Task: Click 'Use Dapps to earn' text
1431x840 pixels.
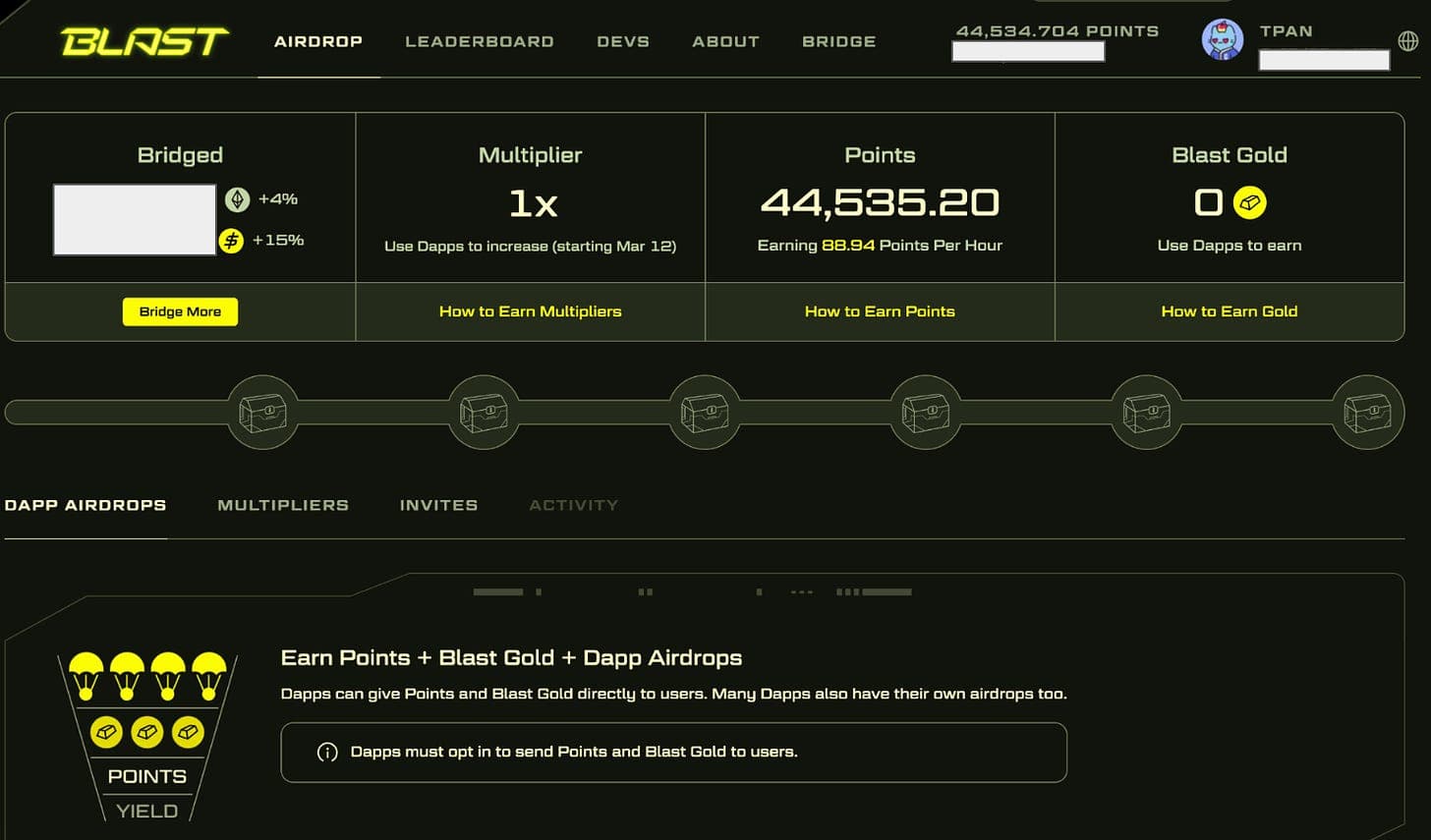Action: click(x=1230, y=246)
